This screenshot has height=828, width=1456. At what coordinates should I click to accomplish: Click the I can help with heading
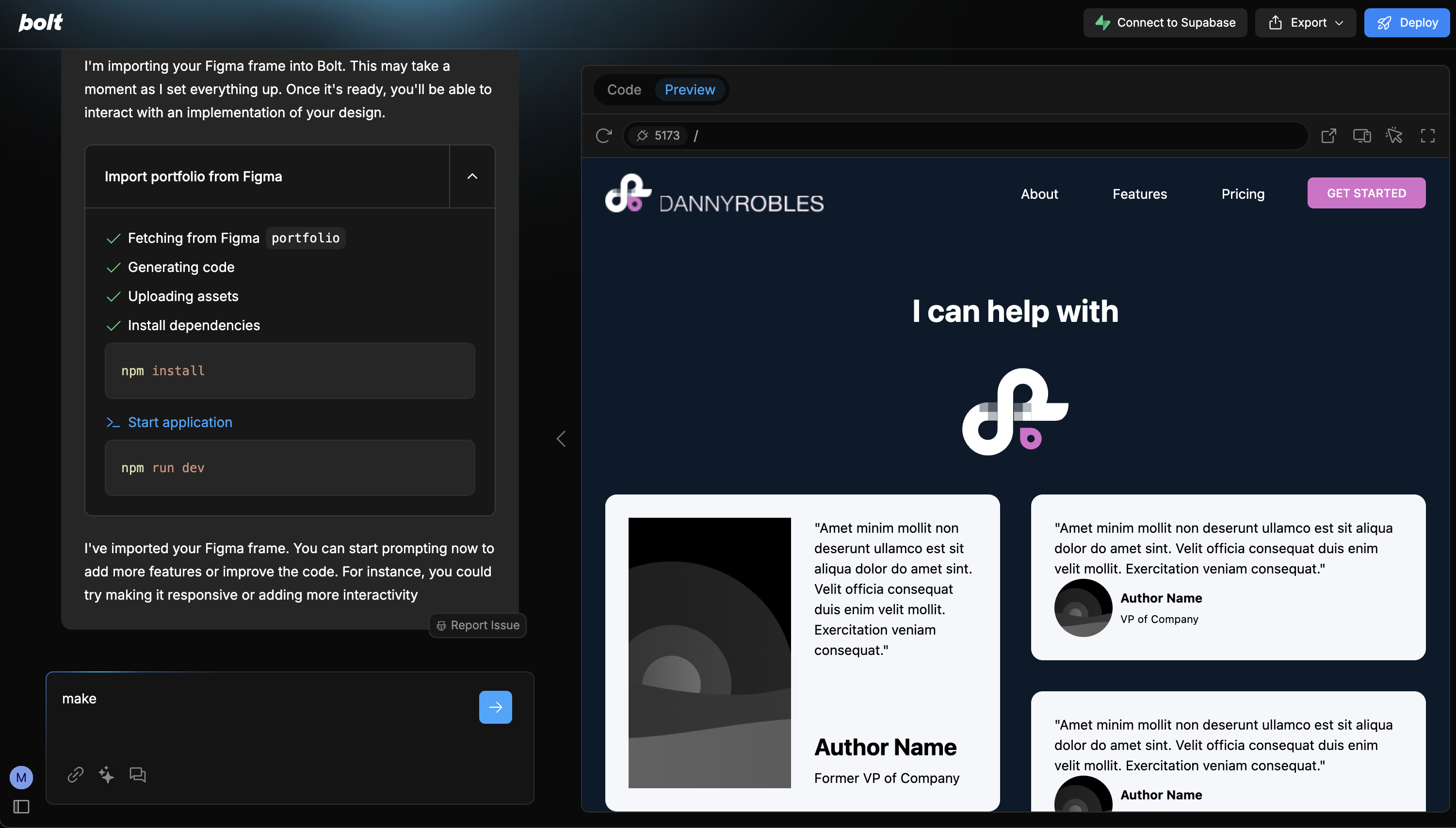1015,311
